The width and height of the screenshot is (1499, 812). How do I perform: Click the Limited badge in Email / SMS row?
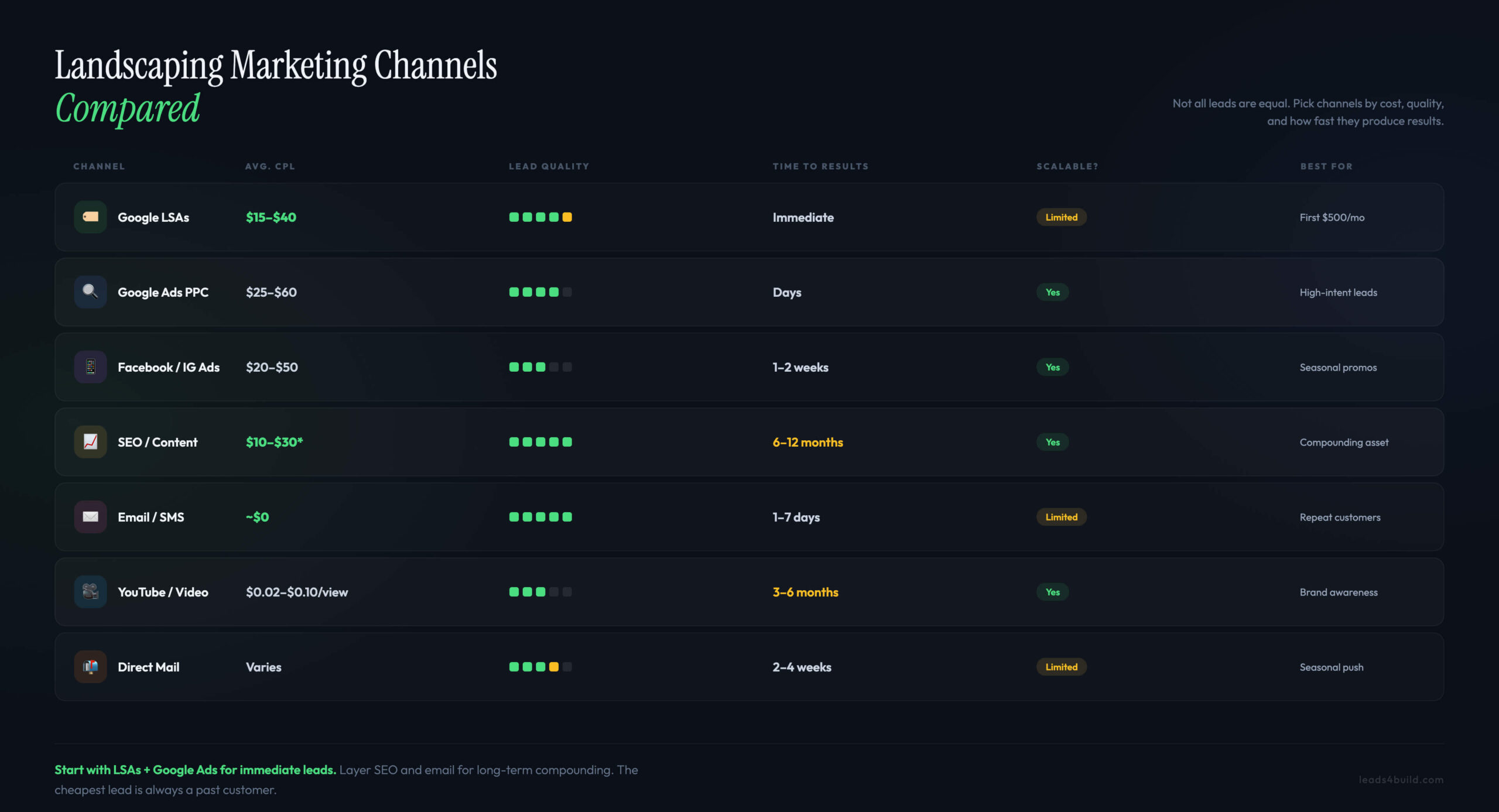click(1061, 517)
